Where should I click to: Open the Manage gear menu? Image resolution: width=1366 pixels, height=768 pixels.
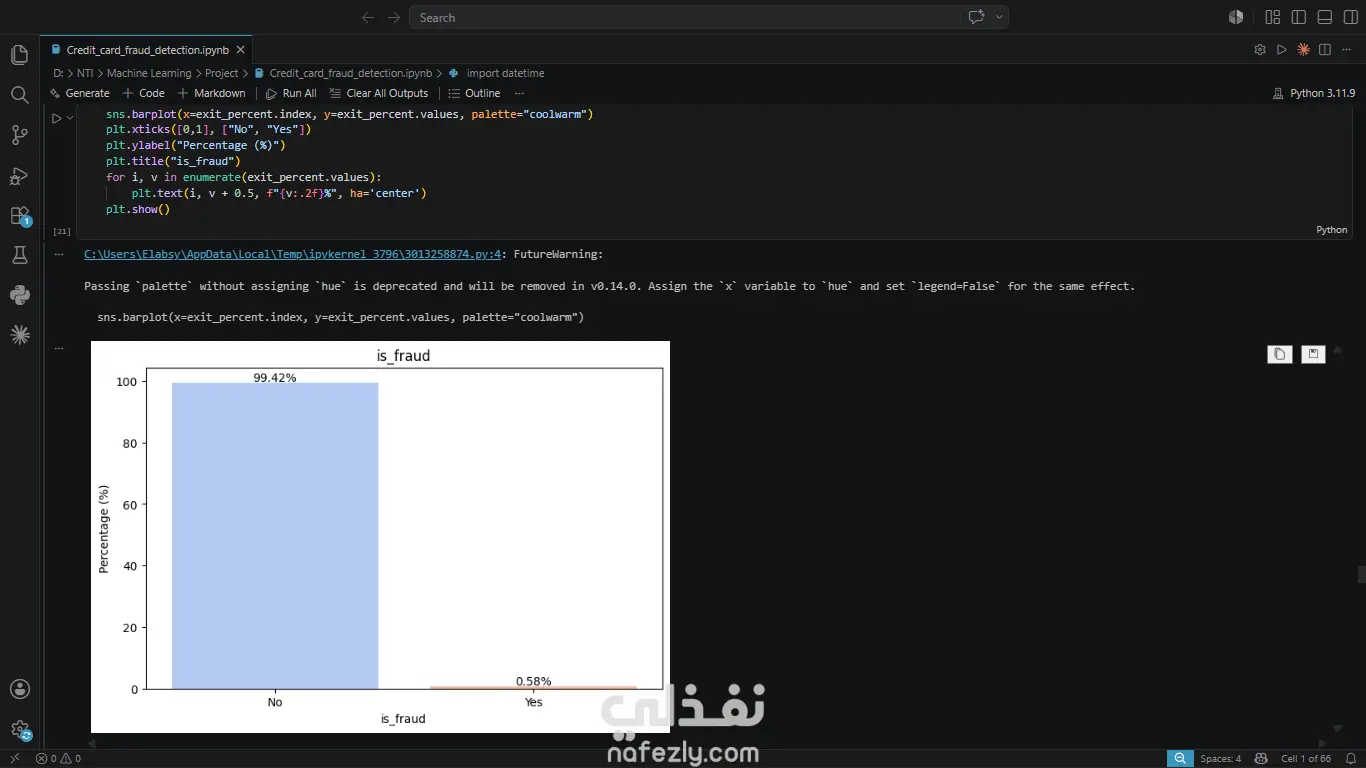point(19,731)
